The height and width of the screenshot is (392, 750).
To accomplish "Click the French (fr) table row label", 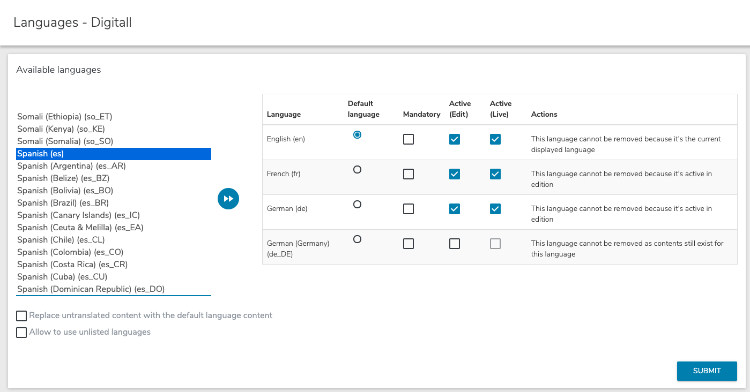I will [283, 174].
